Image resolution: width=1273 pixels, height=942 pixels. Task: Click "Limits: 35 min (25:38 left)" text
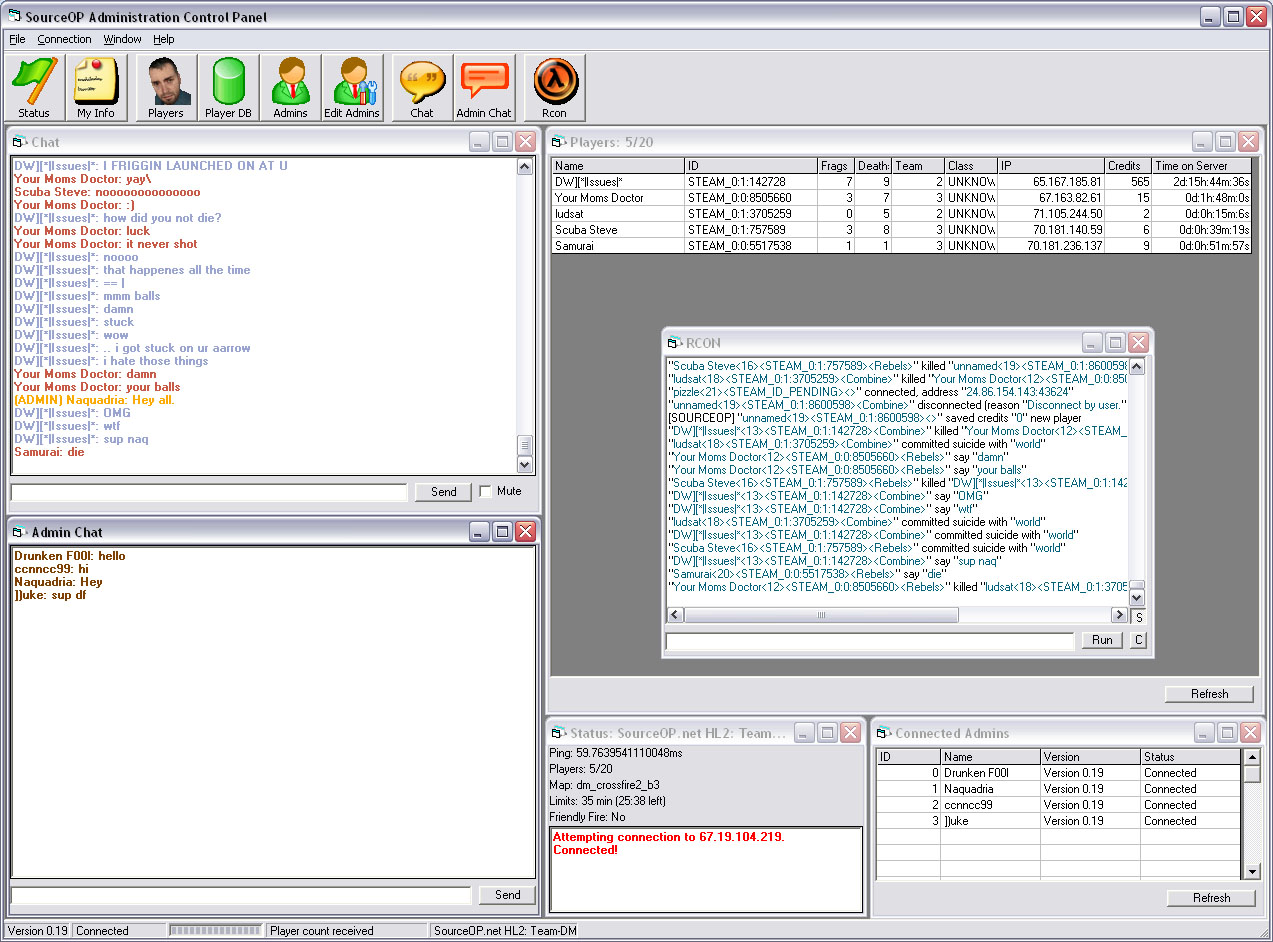pyautogui.click(x=607, y=801)
